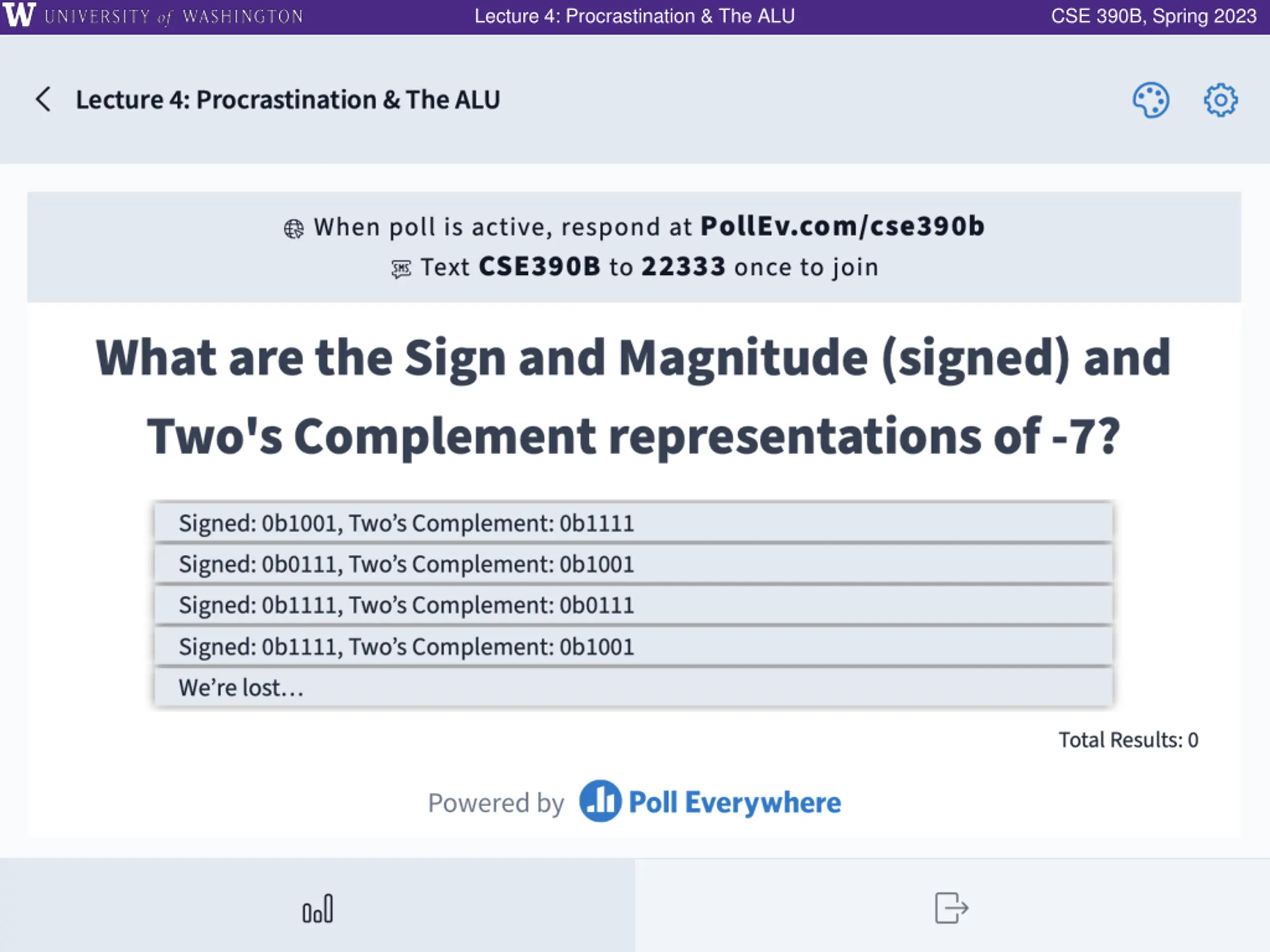Click the Poll Everywhere text link
Image resolution: width=1270 pixels, height=952 pixels.
734,802
